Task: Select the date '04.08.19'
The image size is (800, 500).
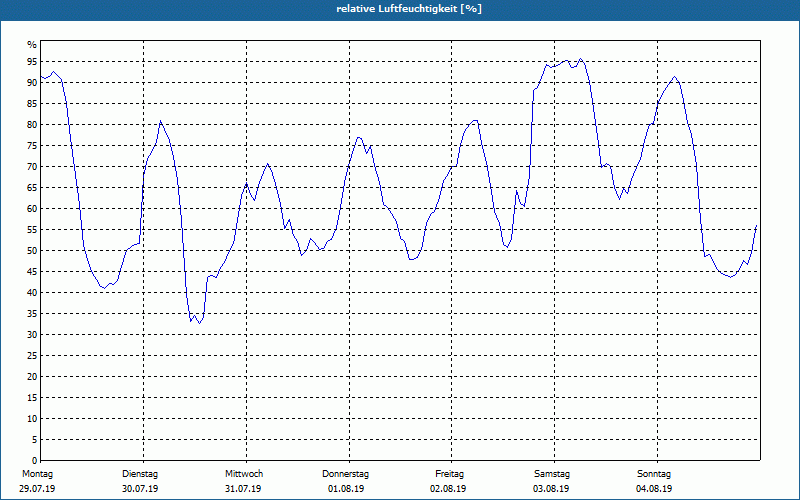Action: pyautogui.click(x=654, y=489)
